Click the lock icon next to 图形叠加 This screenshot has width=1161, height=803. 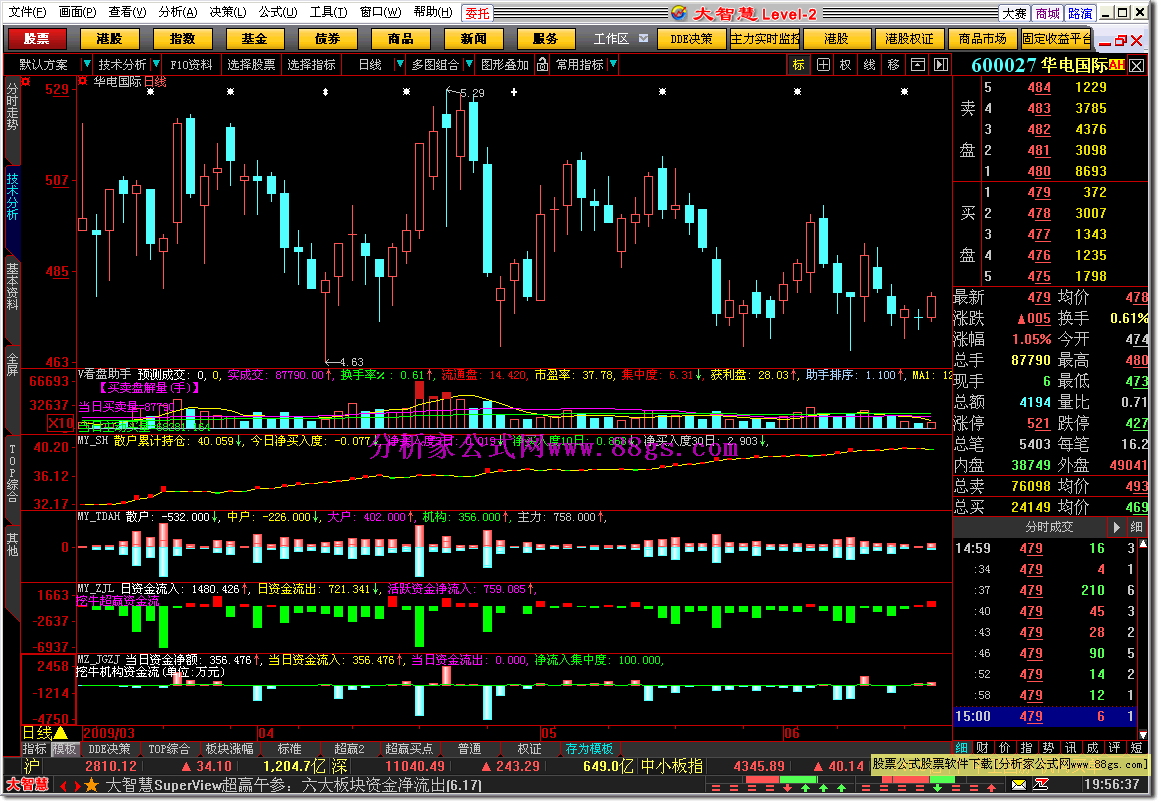click(543, 64)
